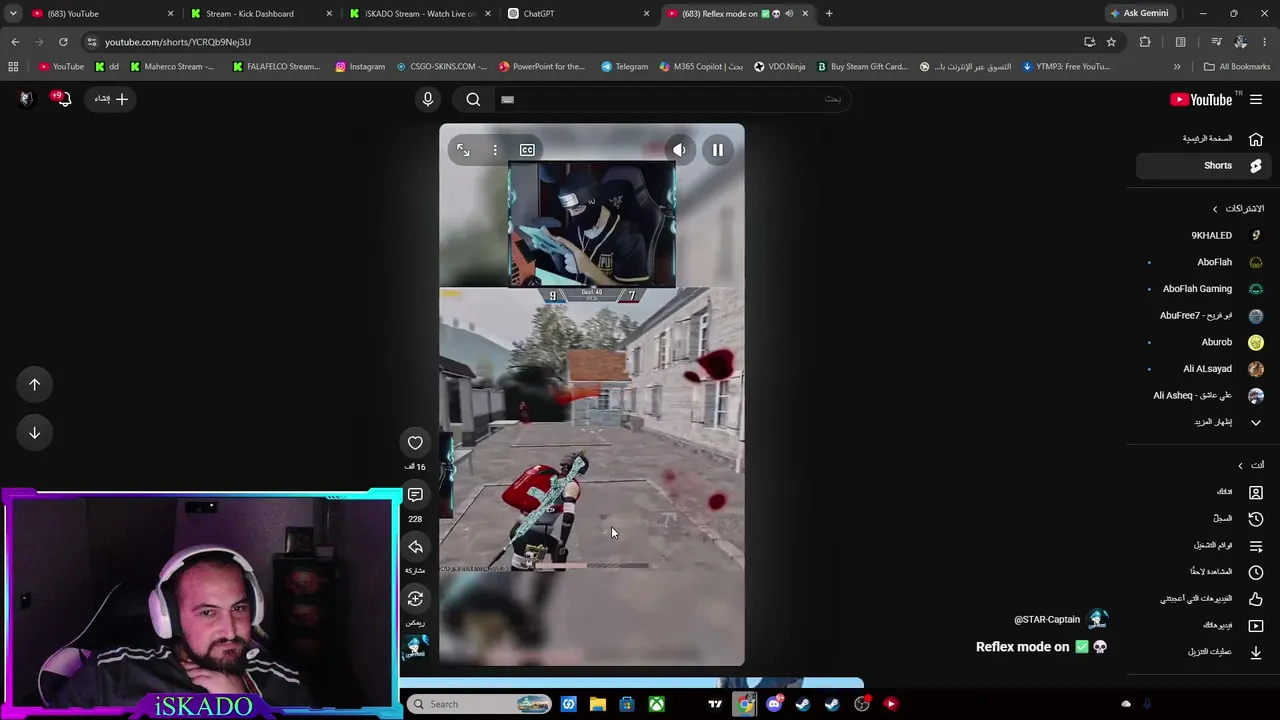Open watch history in the sidebar
Viewport: 1280px width, 720px height.
[1202, 519]
